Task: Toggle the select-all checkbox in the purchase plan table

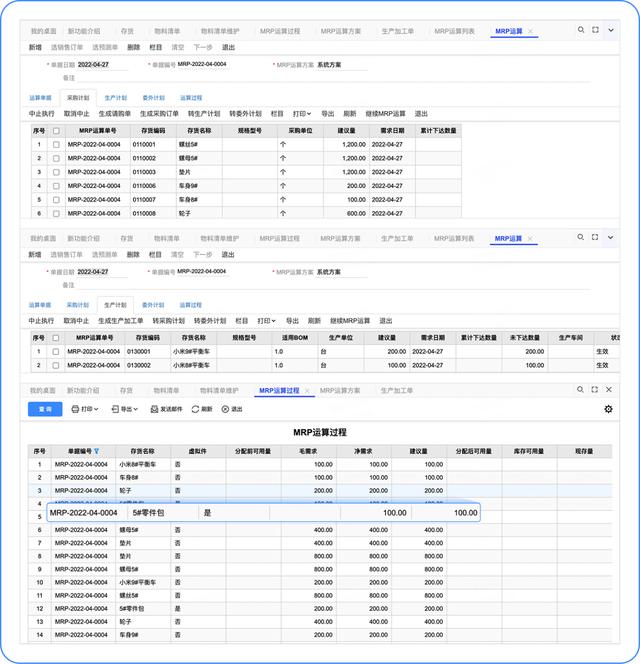Action: [56, 131]
